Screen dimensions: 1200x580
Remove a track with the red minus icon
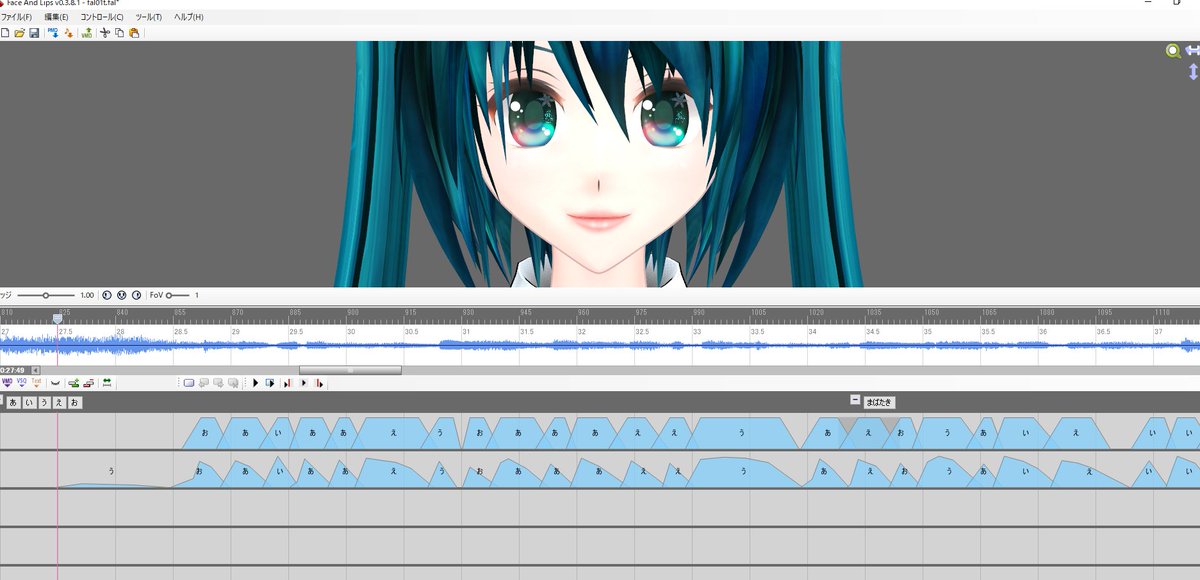(89, 383)
